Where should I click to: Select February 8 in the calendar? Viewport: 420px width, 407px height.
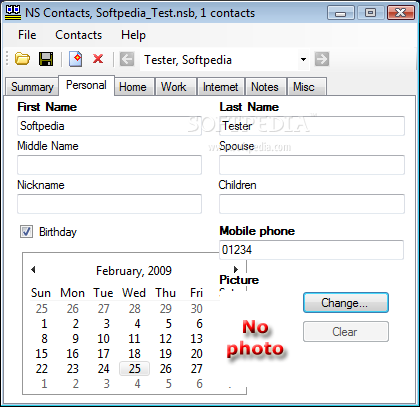point(44,339)
